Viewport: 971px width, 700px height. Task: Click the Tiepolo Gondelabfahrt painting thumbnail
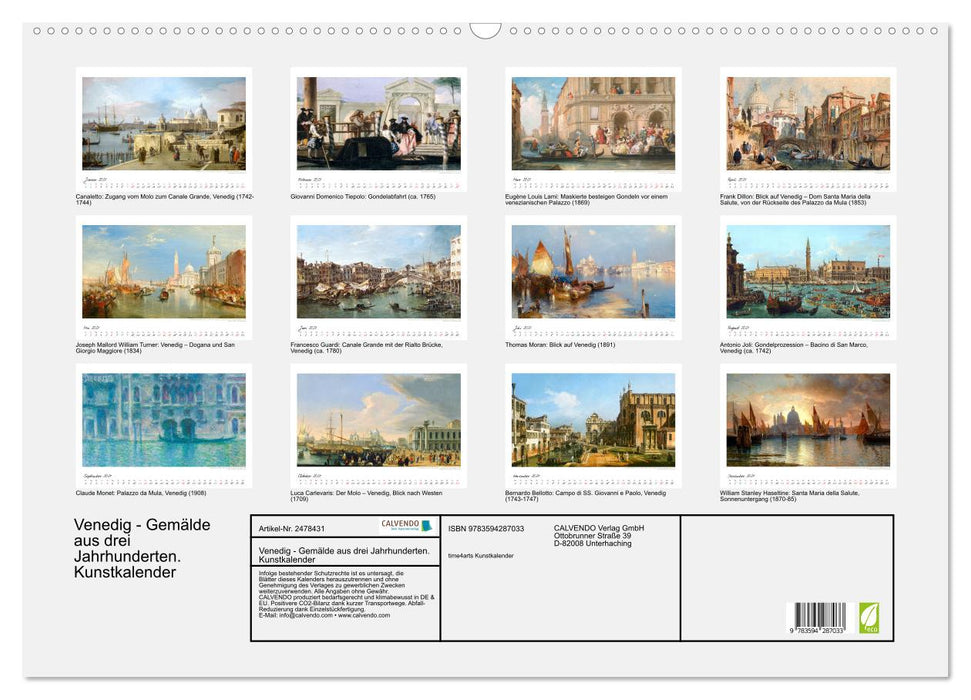coord(378,123)
